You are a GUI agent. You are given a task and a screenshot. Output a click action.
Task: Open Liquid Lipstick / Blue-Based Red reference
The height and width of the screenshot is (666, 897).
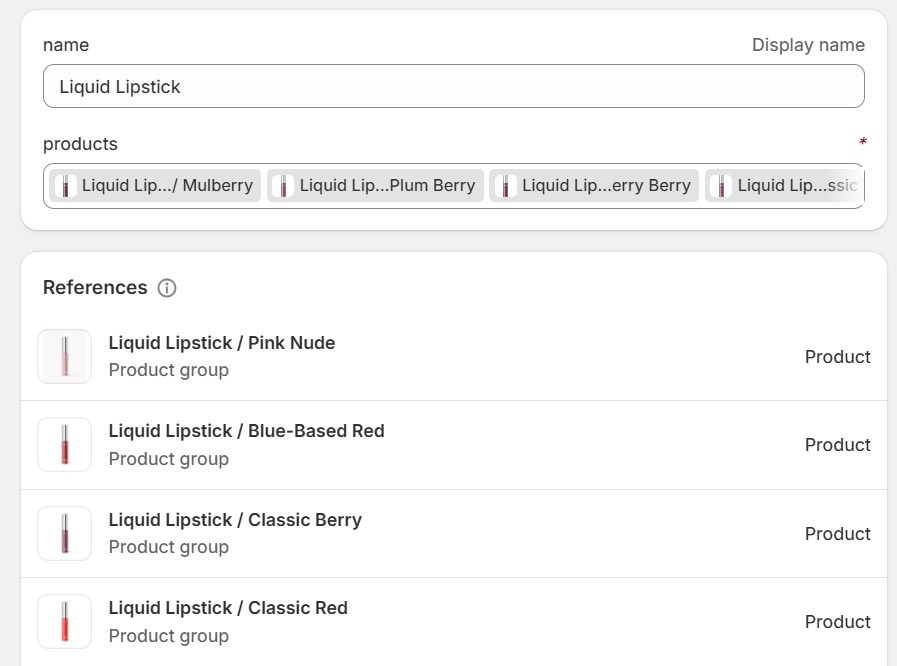[454, 445]
